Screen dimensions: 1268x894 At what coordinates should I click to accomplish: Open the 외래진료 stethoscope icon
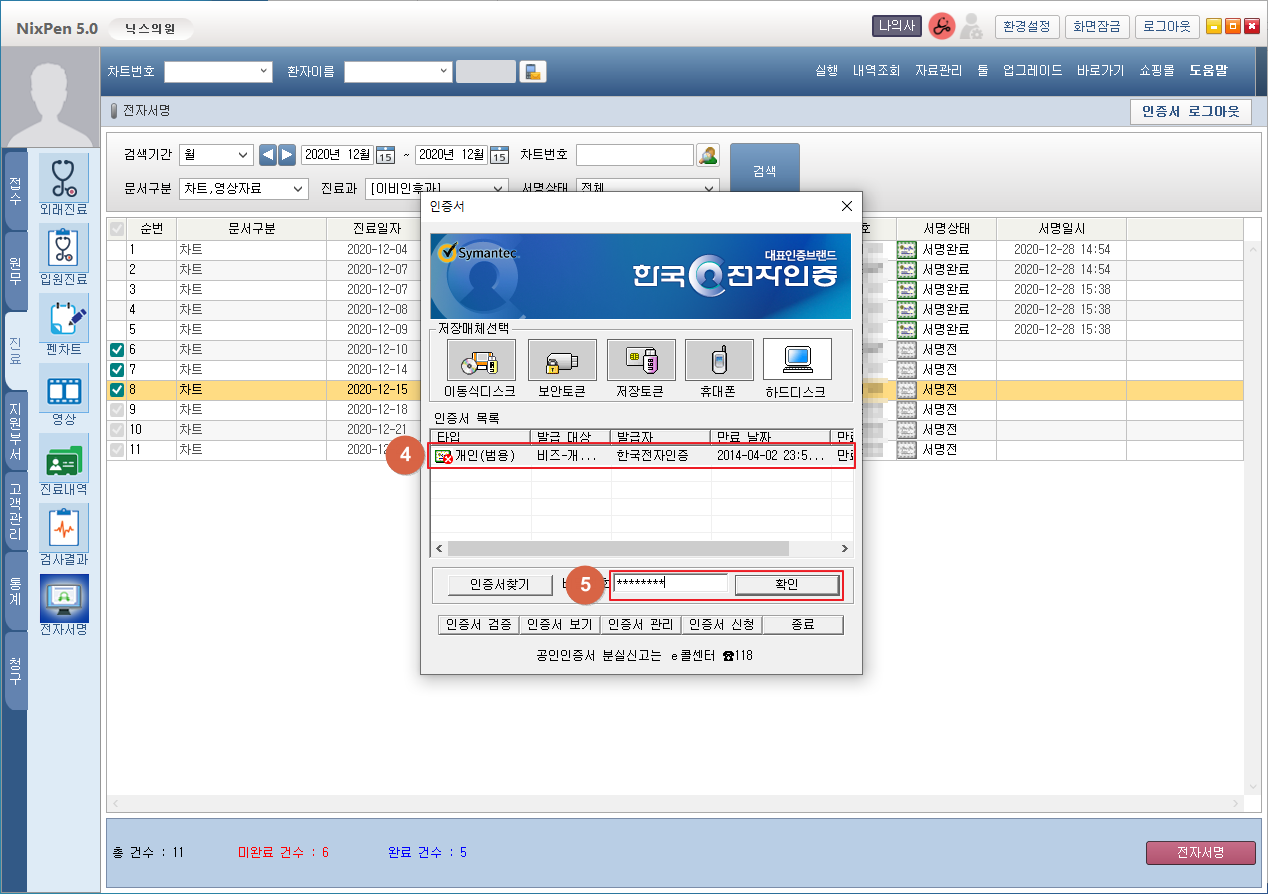tap(64, 178)
